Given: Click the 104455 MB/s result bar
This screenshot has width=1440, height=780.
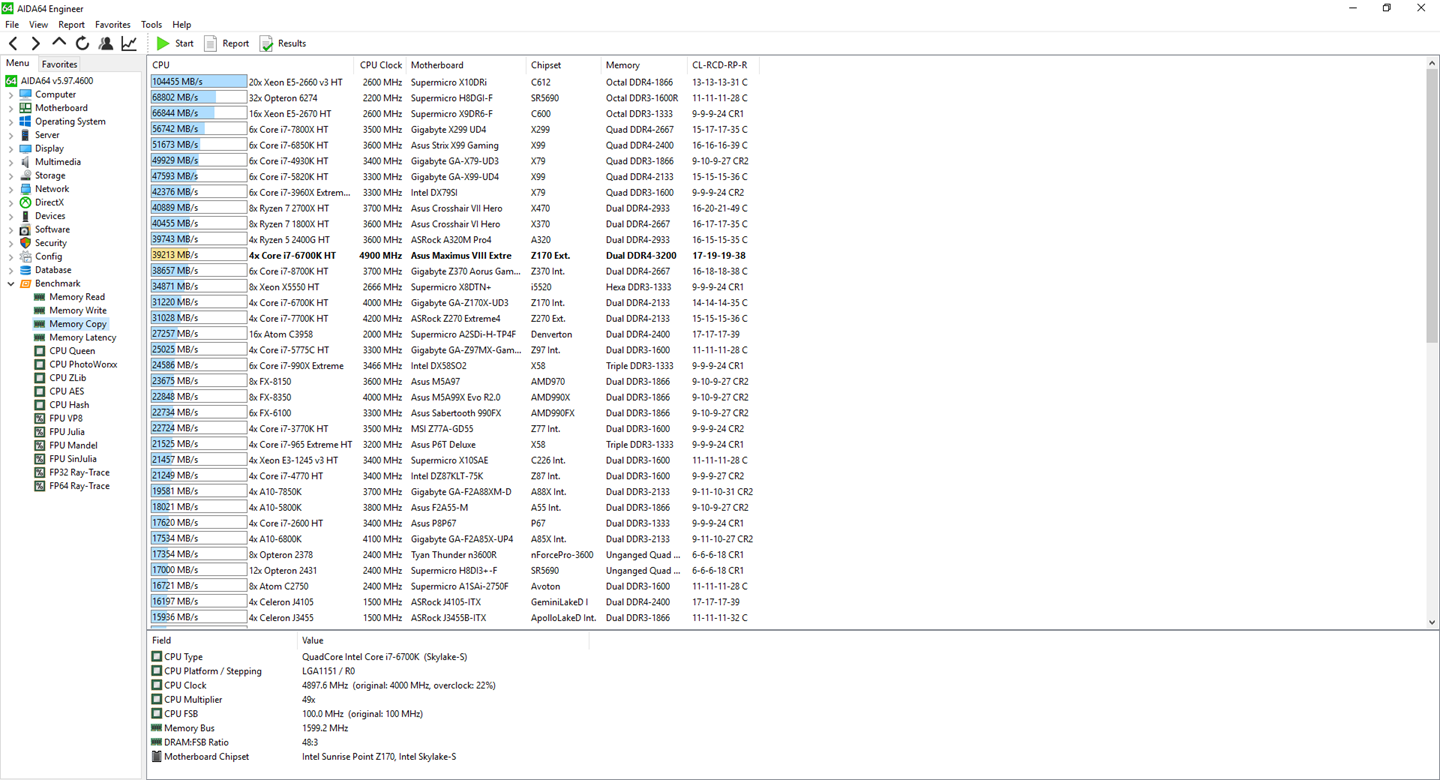Looking at the screenshot, I should (x=198, y=82).
